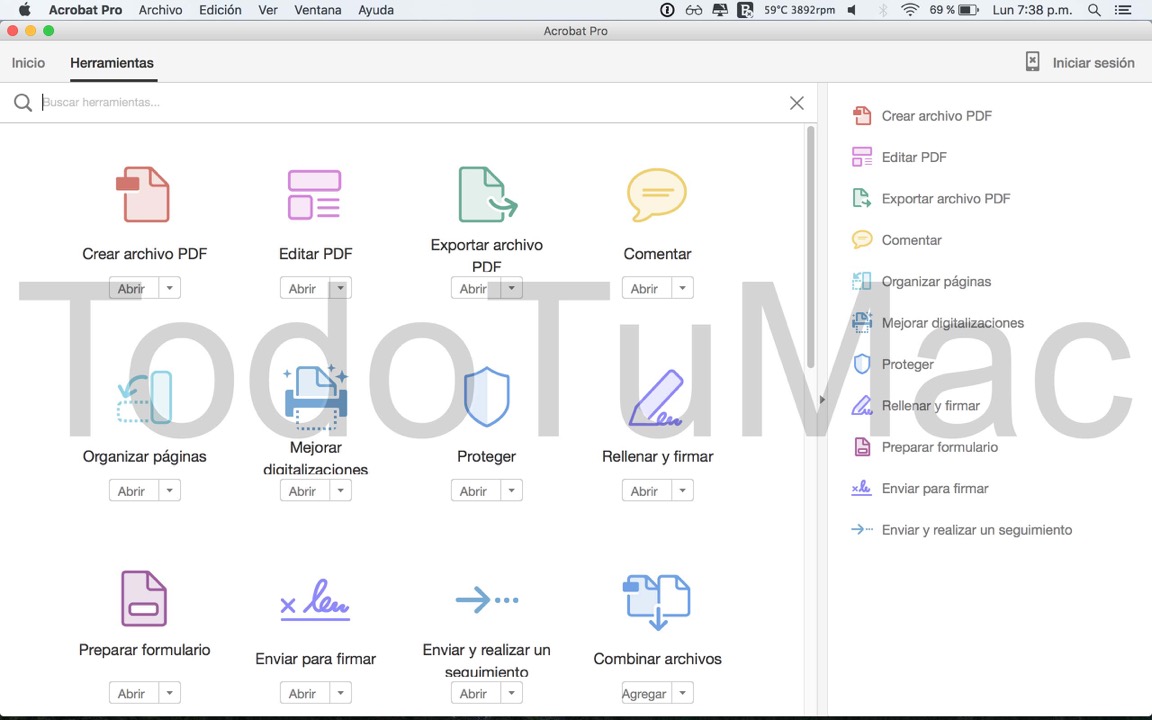The image size is (1152, 720).
Task: Click the volume speaker icon in the menu bar
Action: coord(852,10)
